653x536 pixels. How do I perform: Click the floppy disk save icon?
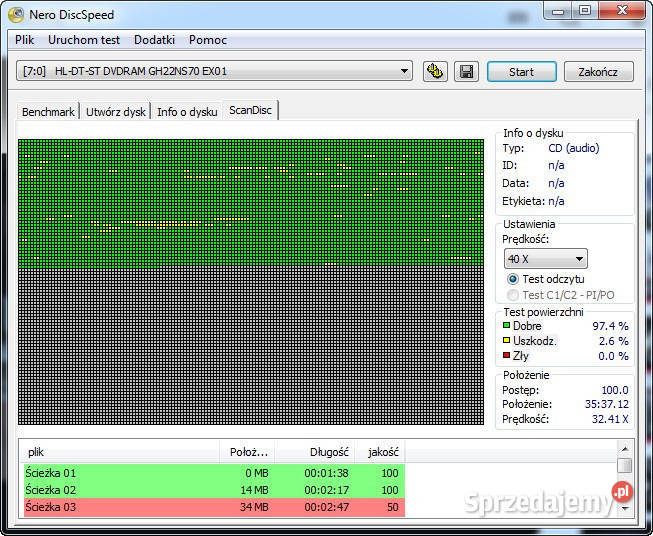click(465, 72)
